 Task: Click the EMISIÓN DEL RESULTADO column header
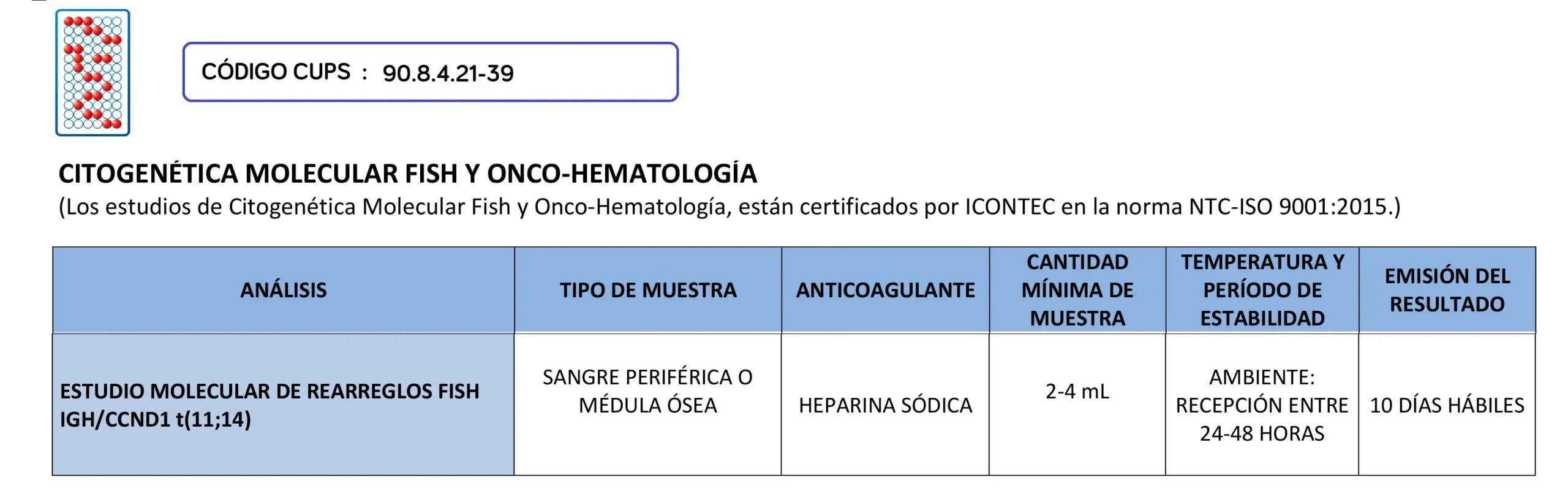[1447, 290]
